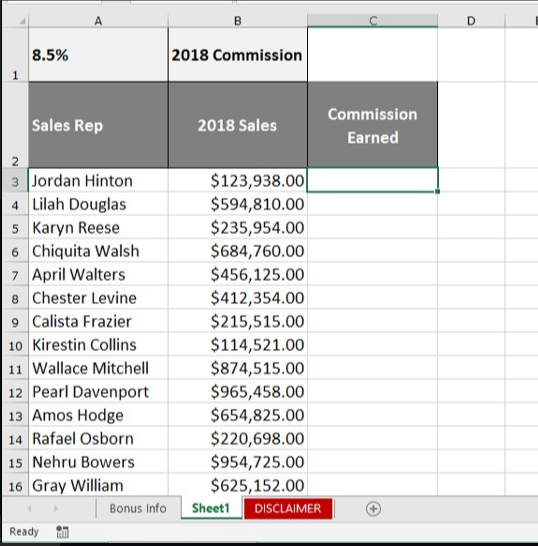
Task: Click previous sheet navigation arrow
Action: point(30,509)
